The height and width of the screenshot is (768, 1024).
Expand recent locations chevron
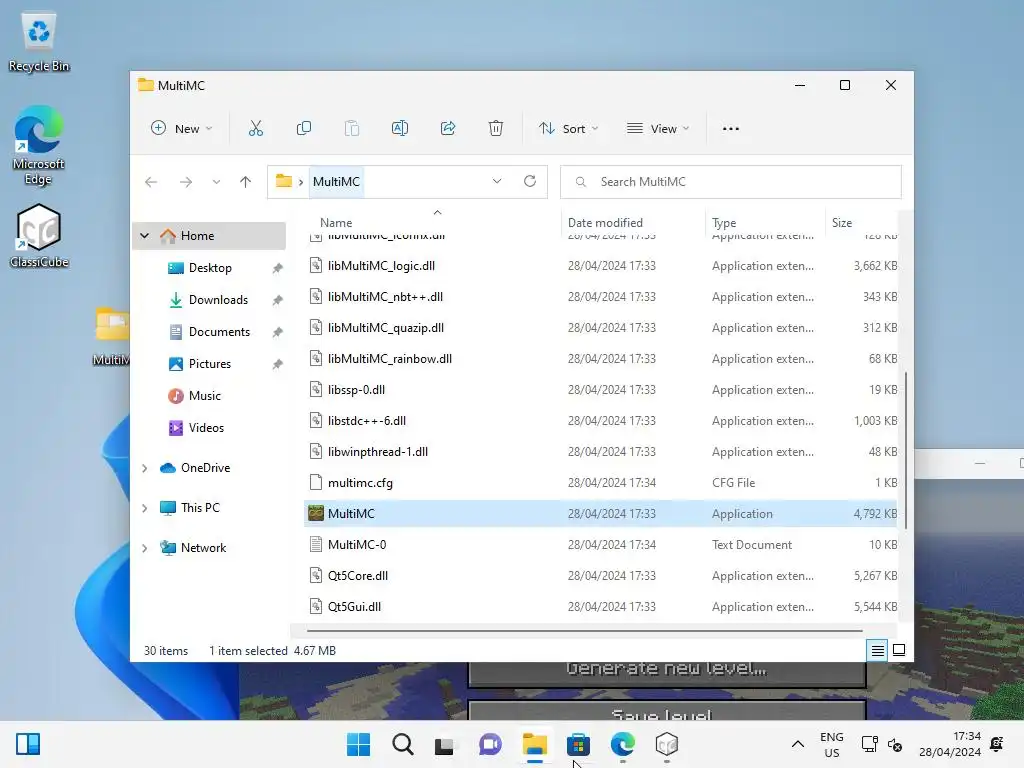click(x=216, y=182)
